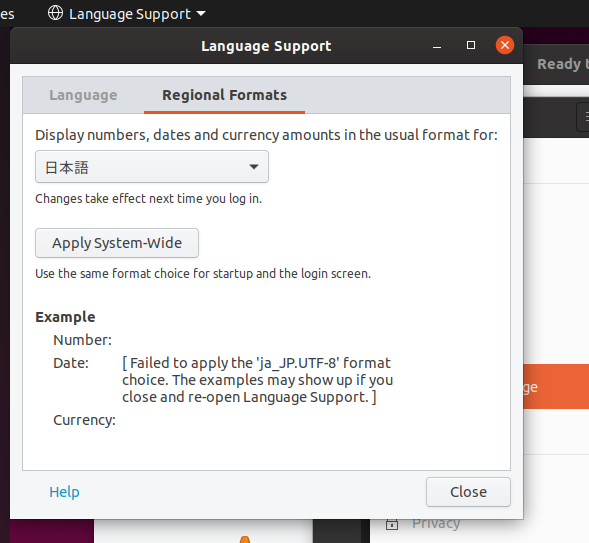Click the globe icon in the top bar
The width and height of the screenshot is (589, 543).
pos(55,13)
